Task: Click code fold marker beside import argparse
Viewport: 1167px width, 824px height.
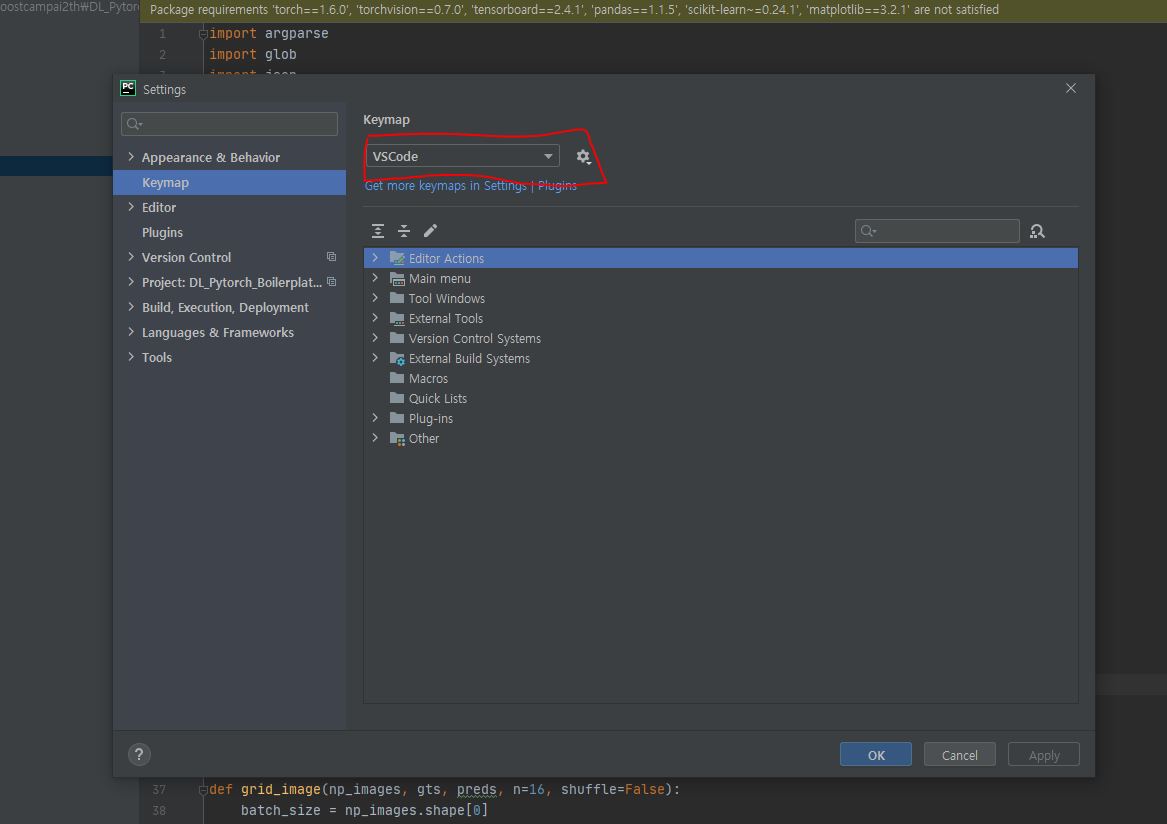Action: [x=202, y=33]
